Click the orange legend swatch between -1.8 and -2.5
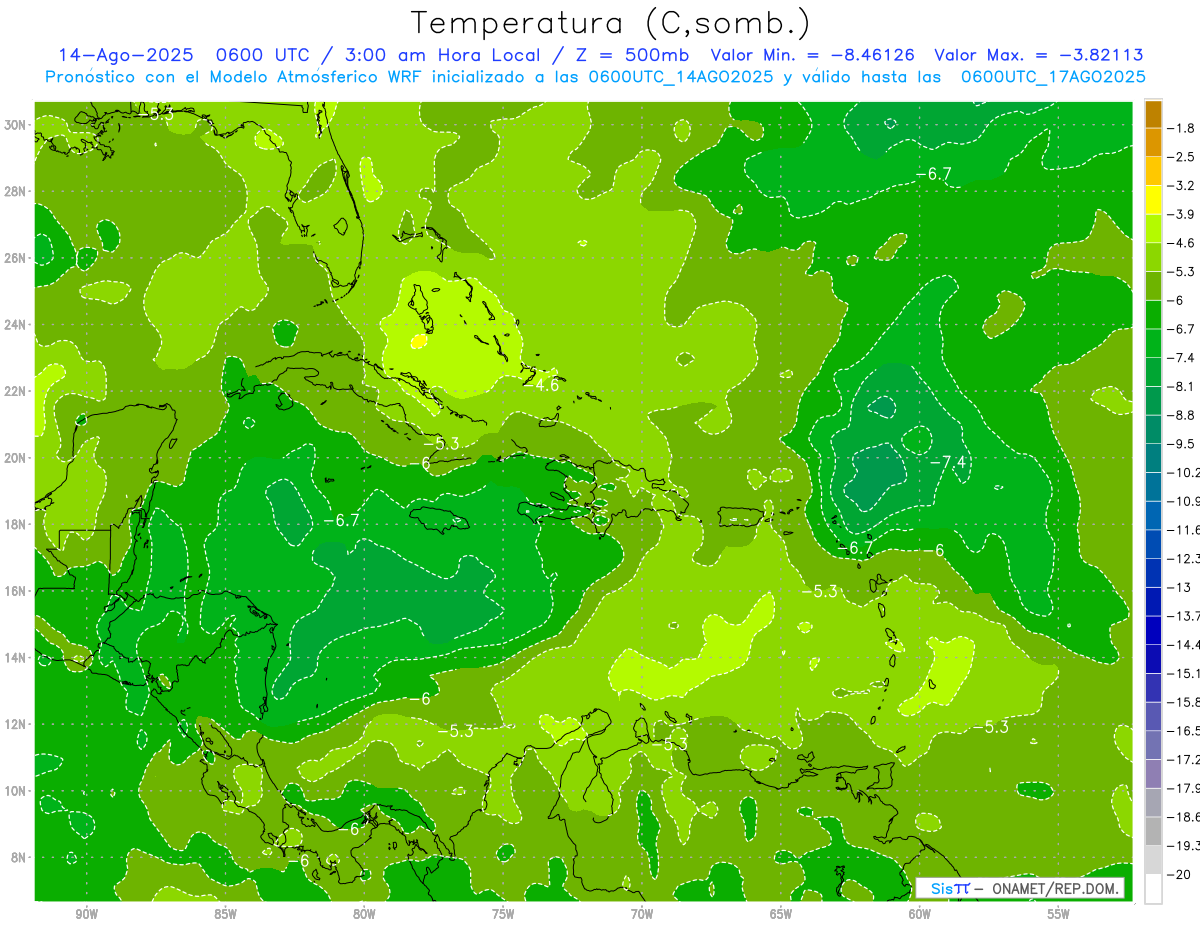This screenshot has height=927, width=1200. click(1153, 142)
